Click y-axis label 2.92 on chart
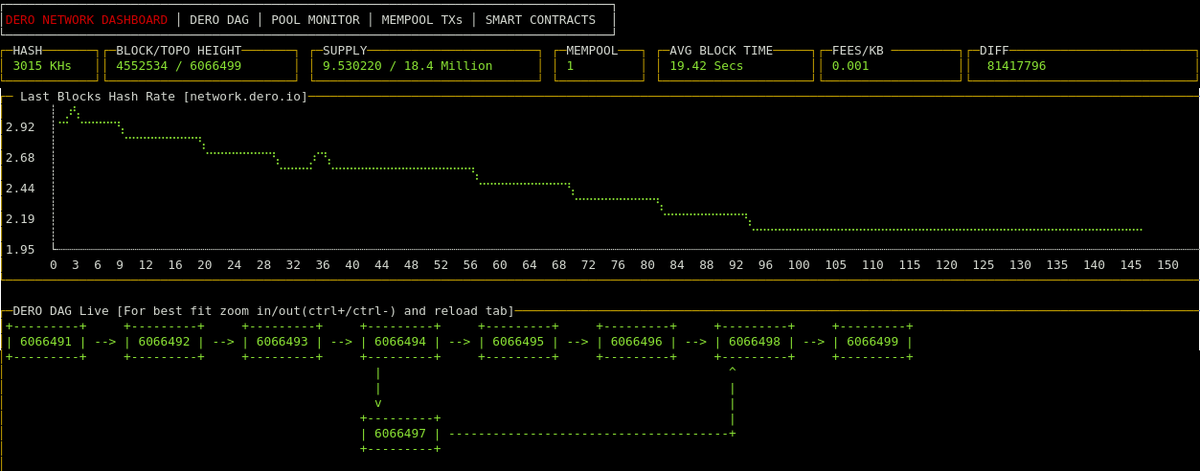The image size is (1200, 471). point(20,127)
